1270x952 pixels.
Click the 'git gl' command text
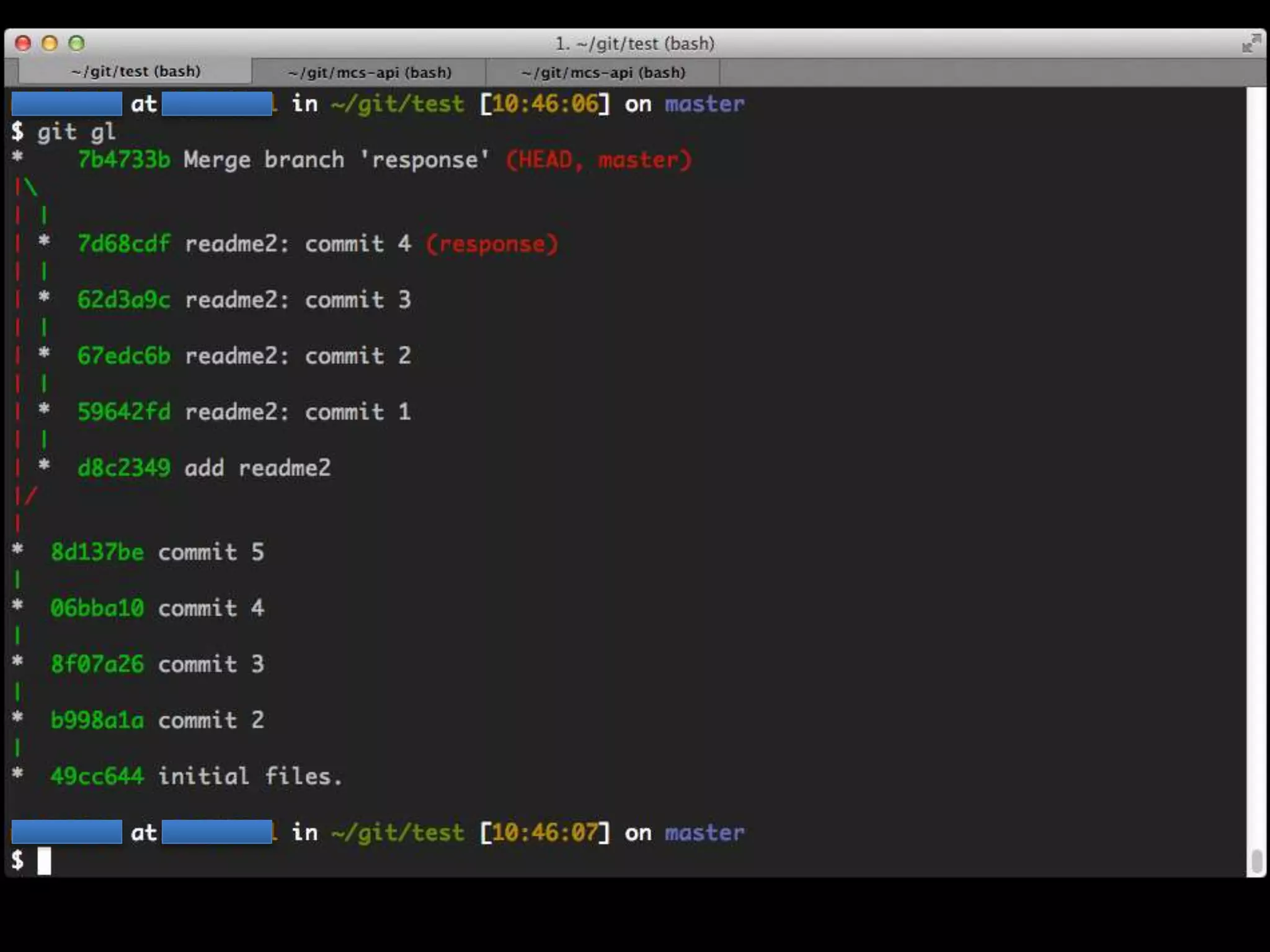76,132
